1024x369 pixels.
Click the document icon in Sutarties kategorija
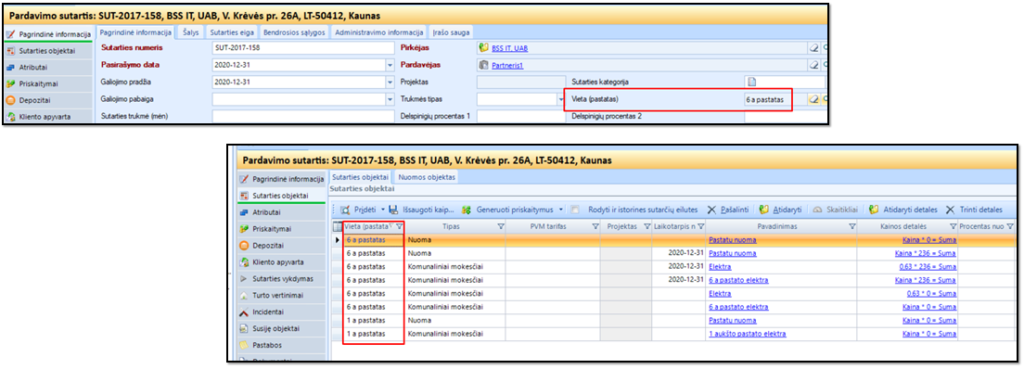click(x=751, y=82)
